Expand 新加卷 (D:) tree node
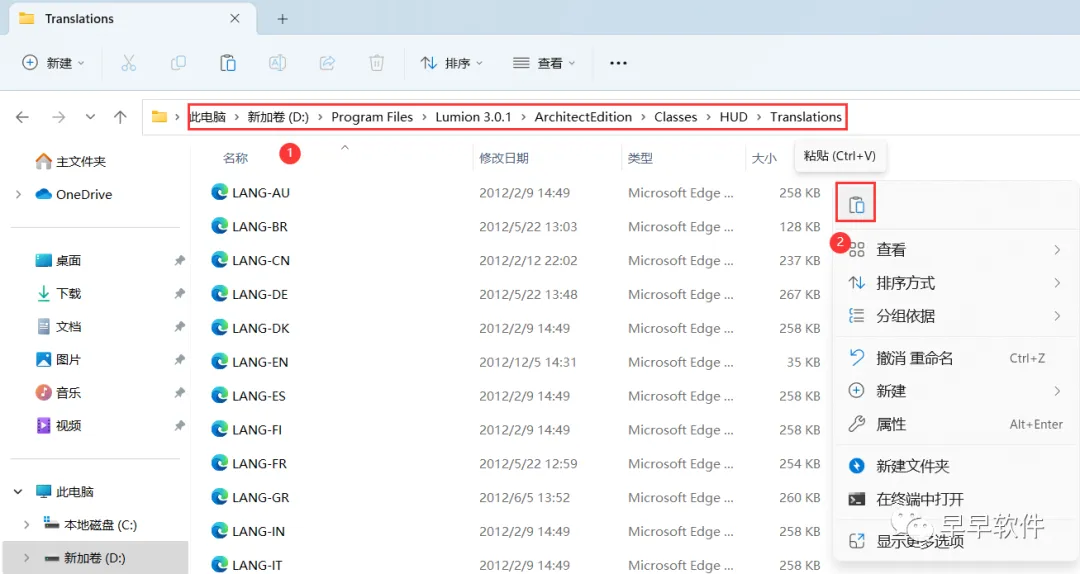Image resolution: width=1080 pixels, height=574 pixels. pos(26,557)
